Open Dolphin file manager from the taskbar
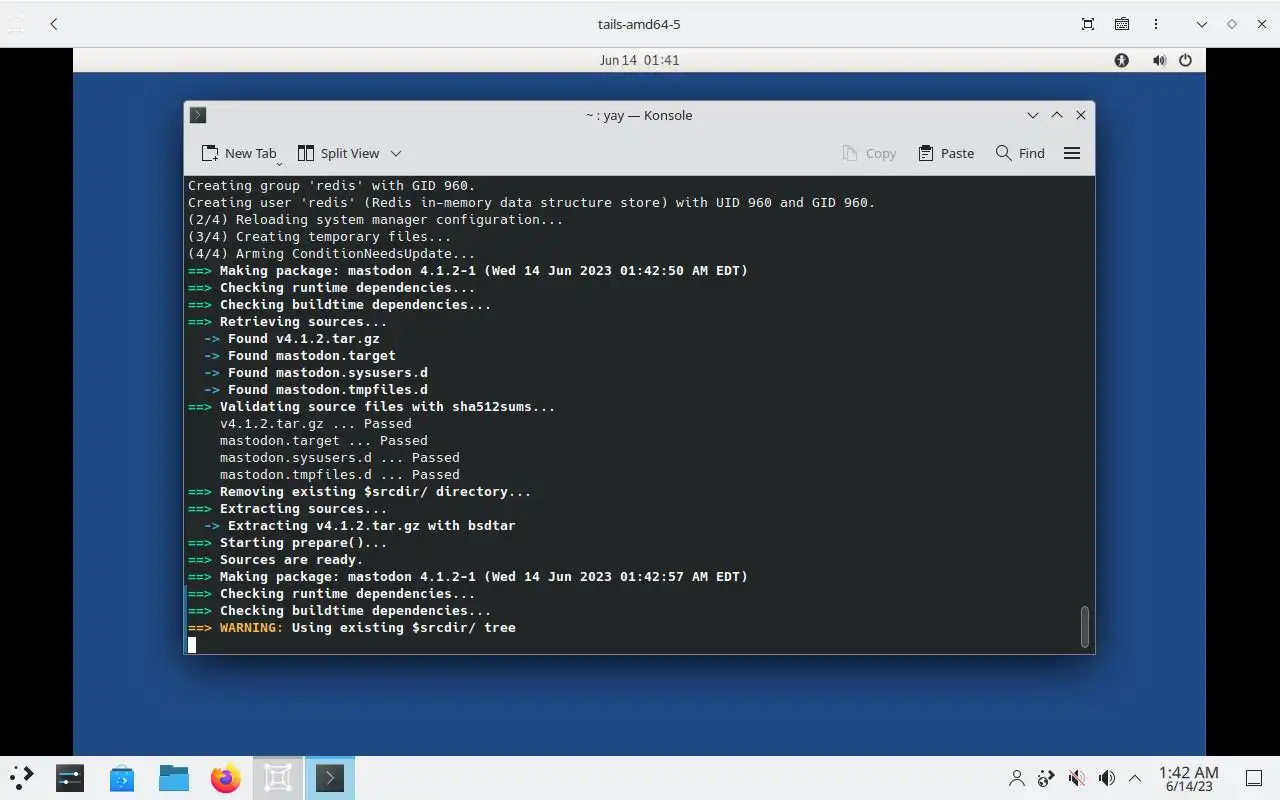 click(174, 778)
